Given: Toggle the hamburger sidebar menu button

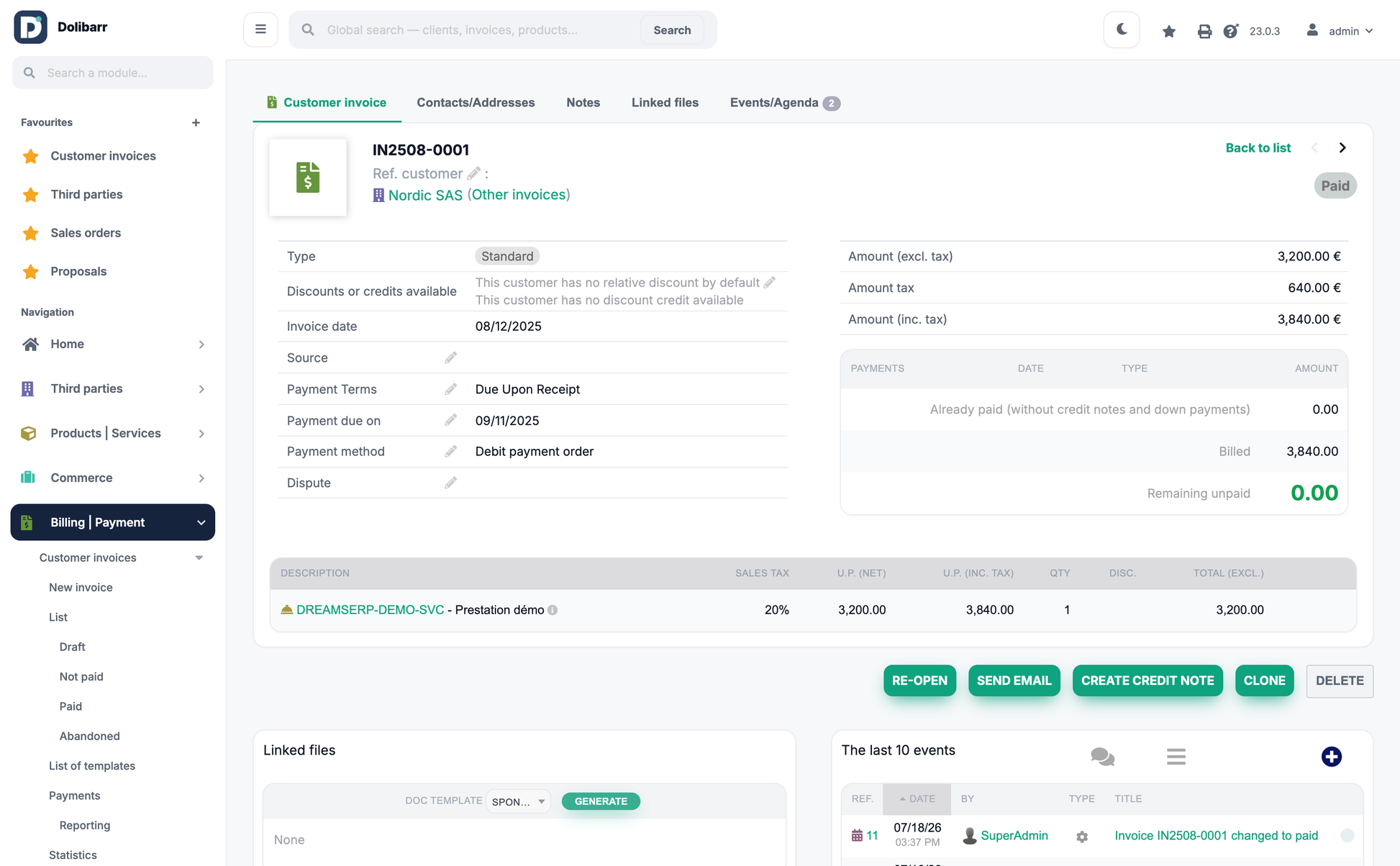Looking at the screenshot, I should pos(260,29).
